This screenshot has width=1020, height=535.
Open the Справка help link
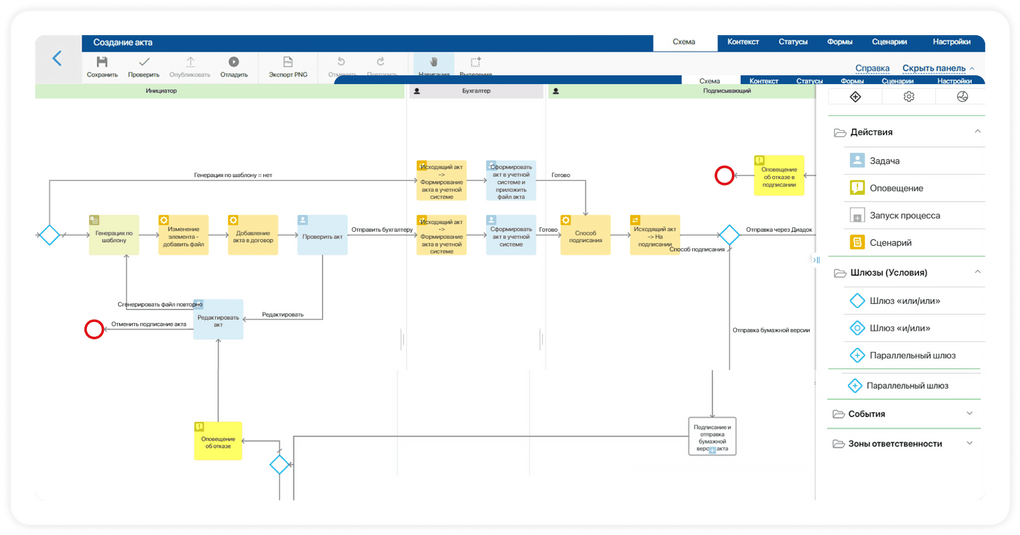[x=872, y=68]
